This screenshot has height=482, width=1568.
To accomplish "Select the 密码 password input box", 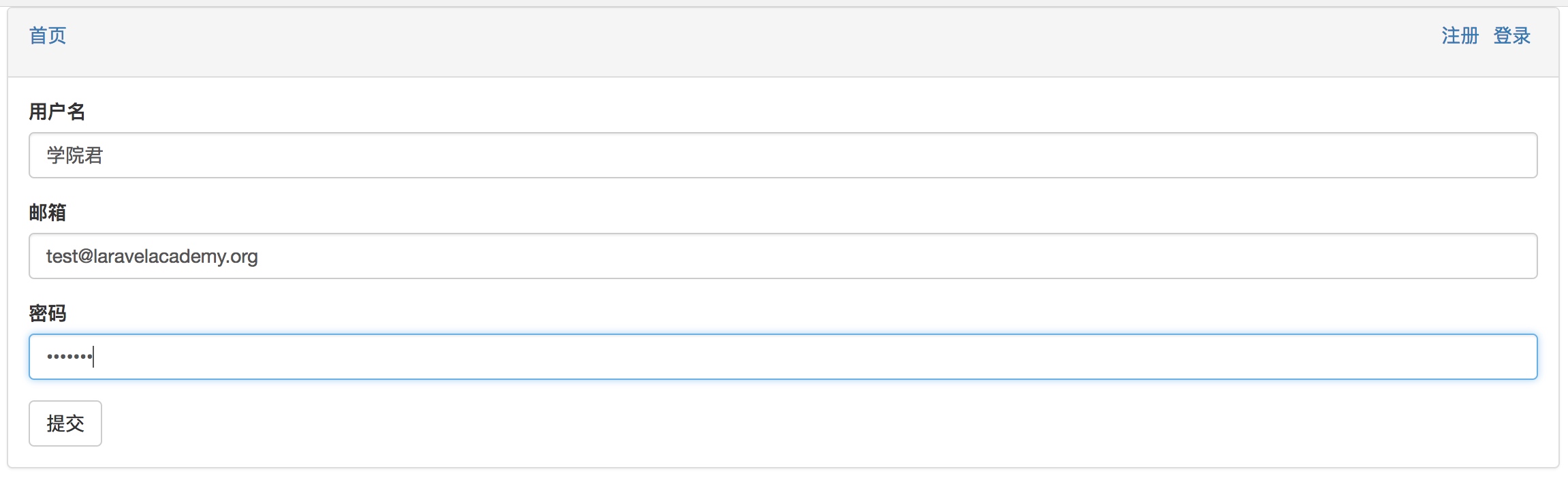I will [x=783, y=357].
